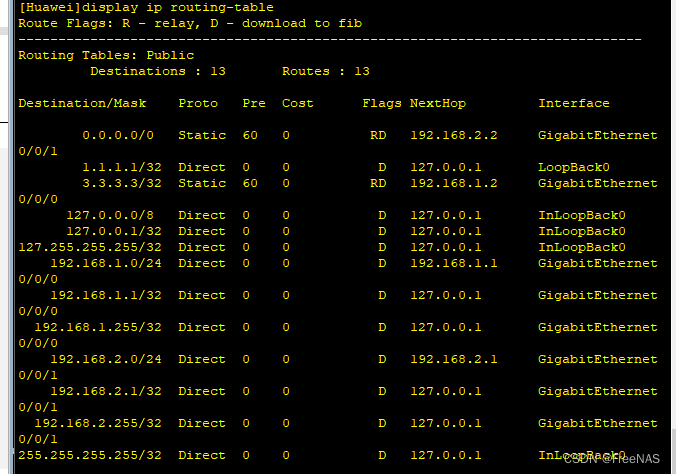Click the Cost column header
This screenshot has width=676, height=474.
pos(297,104)
